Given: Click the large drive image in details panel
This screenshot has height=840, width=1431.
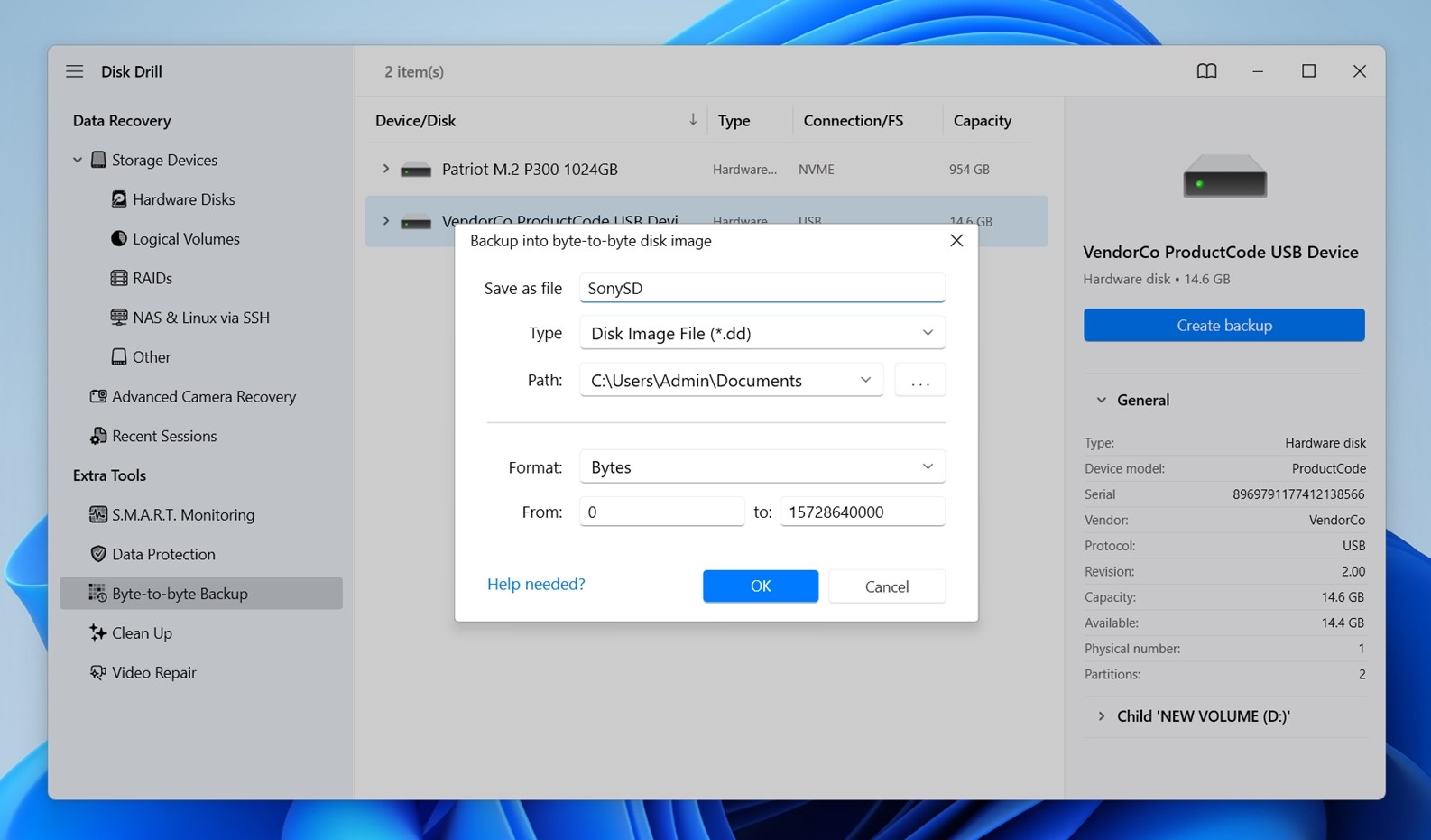Looking at the screenshot, I should 1224,176.
